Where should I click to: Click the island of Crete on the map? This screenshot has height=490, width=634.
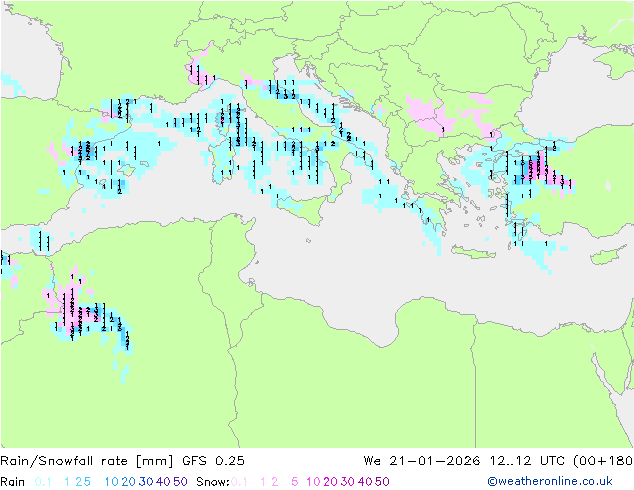(x=473, y=252)
